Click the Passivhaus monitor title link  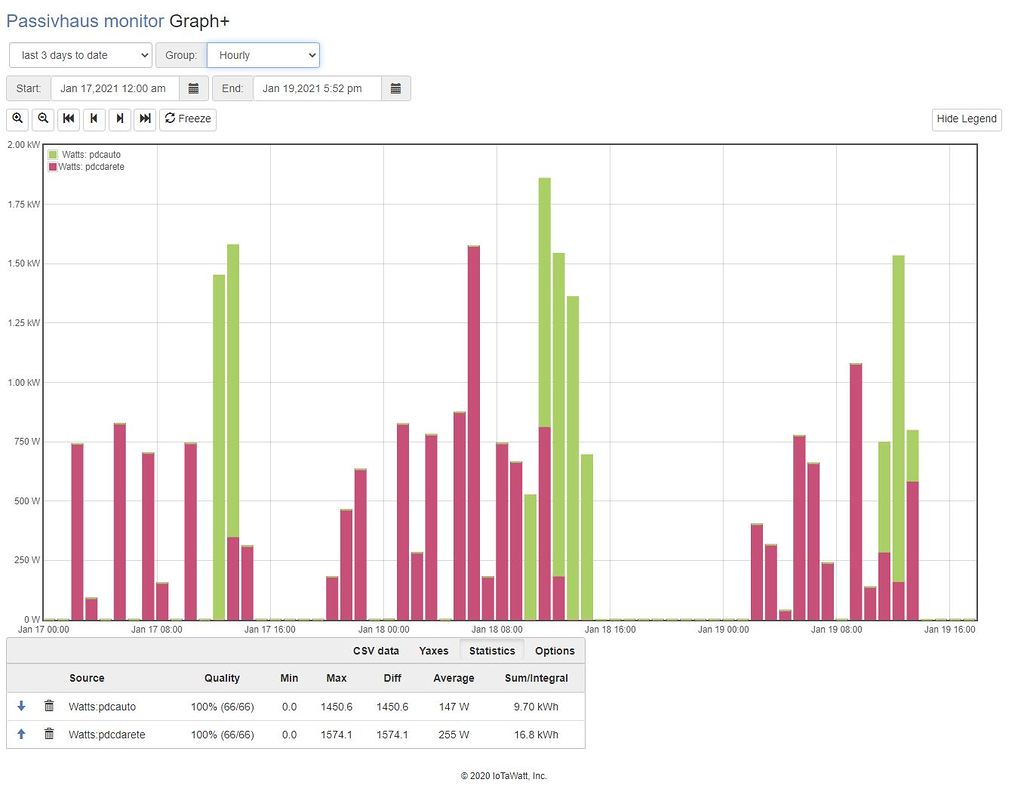pos(86,21)
